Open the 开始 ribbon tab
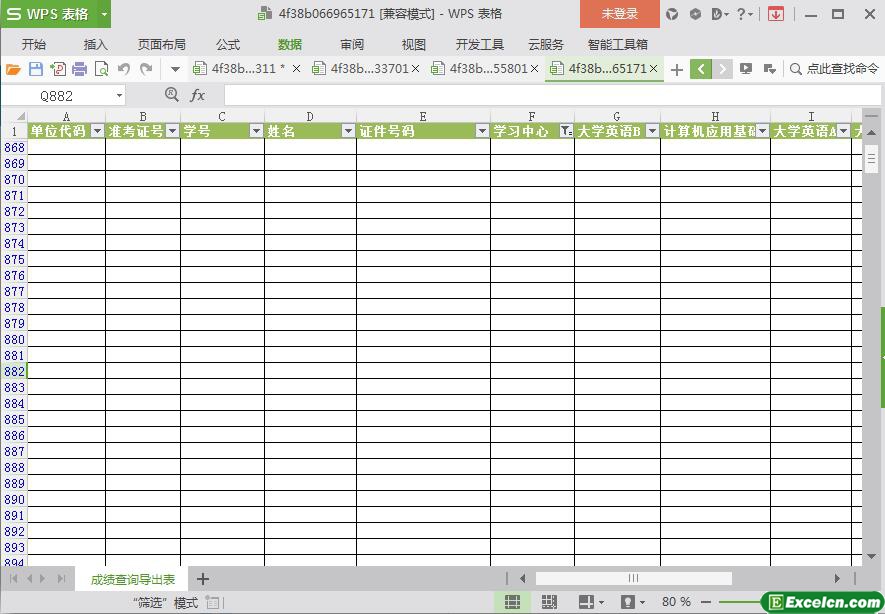This screenshot has height=614, width=885. pos(34,45)
